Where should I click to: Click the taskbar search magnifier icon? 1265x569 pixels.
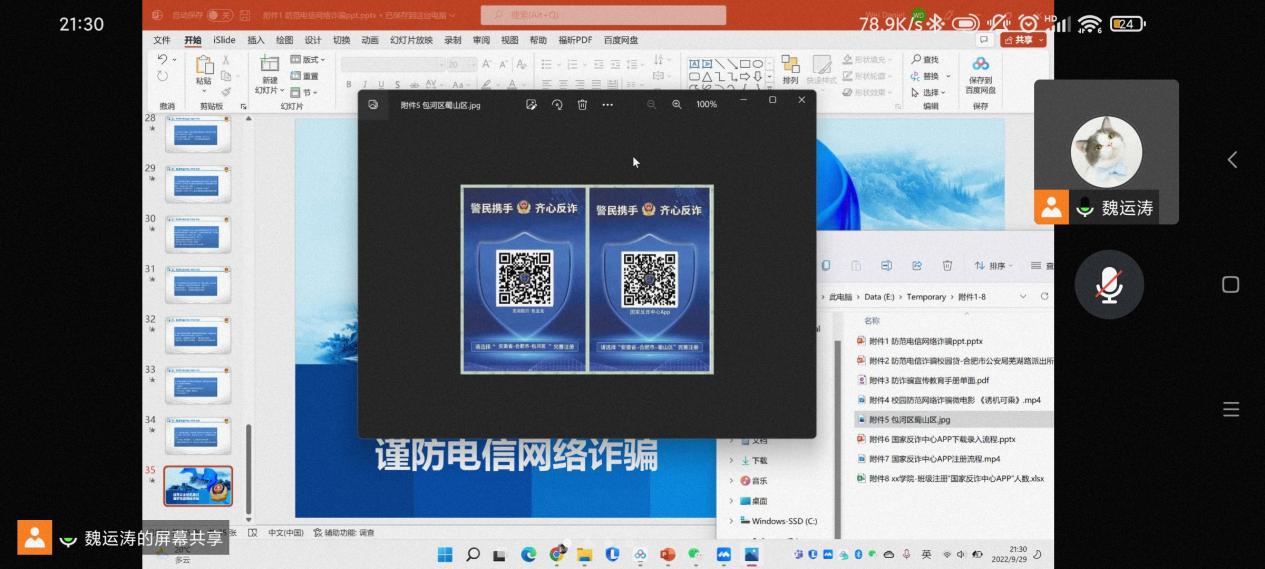coord(473,554)
